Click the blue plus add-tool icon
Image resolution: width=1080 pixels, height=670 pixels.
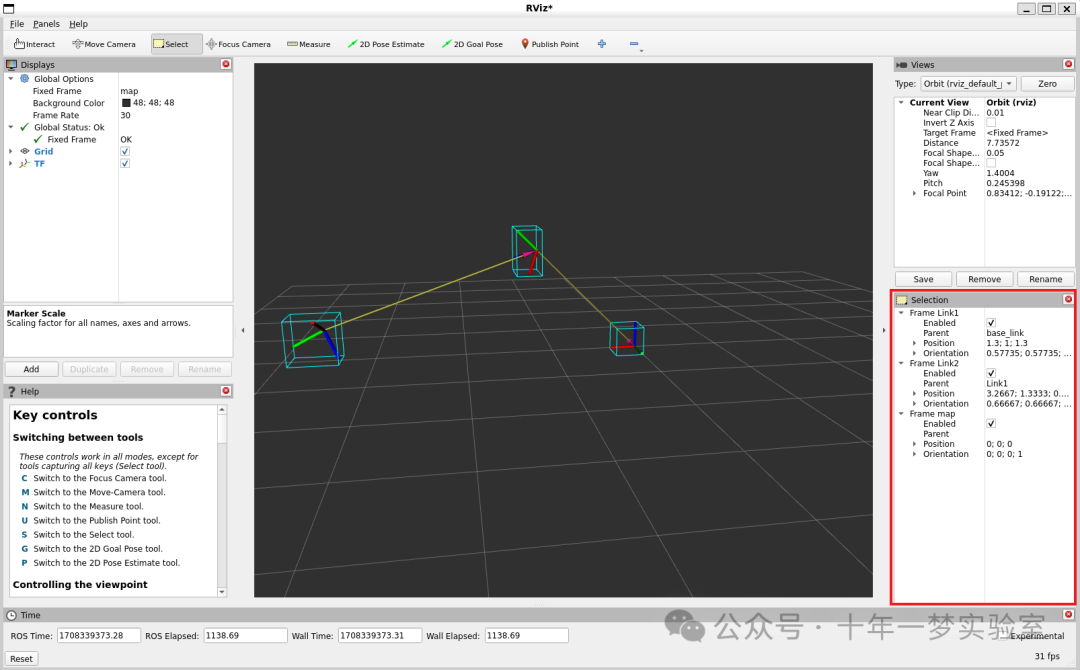click(x=602, y=43)
